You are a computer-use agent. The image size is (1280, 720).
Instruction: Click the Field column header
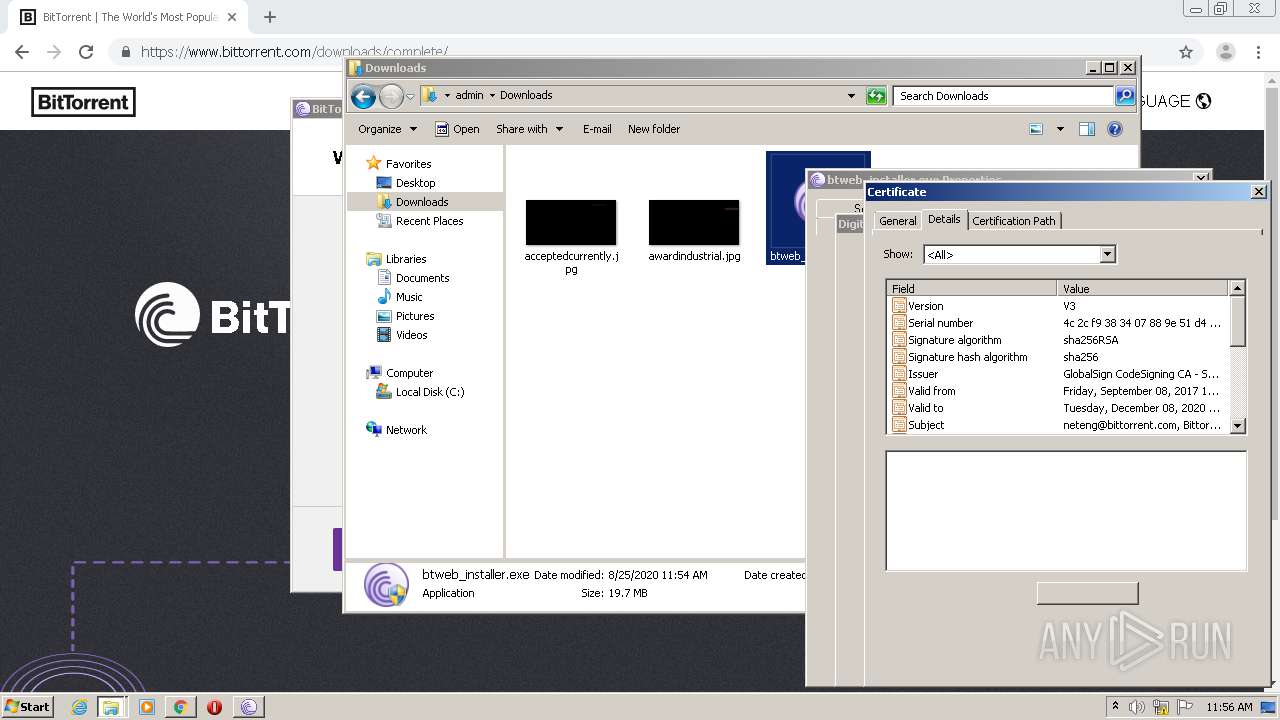(972, 288)
